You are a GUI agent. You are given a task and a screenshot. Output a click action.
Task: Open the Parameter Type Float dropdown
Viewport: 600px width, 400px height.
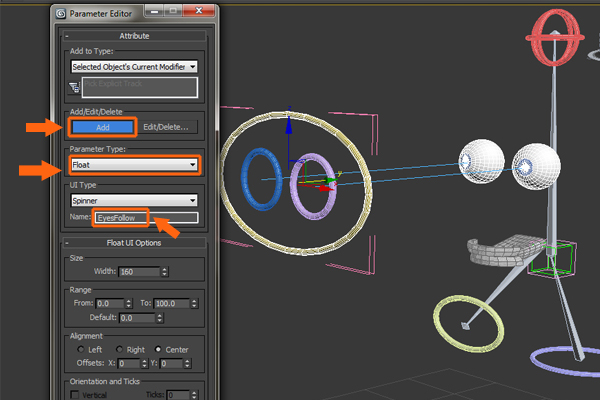(134, 165)
